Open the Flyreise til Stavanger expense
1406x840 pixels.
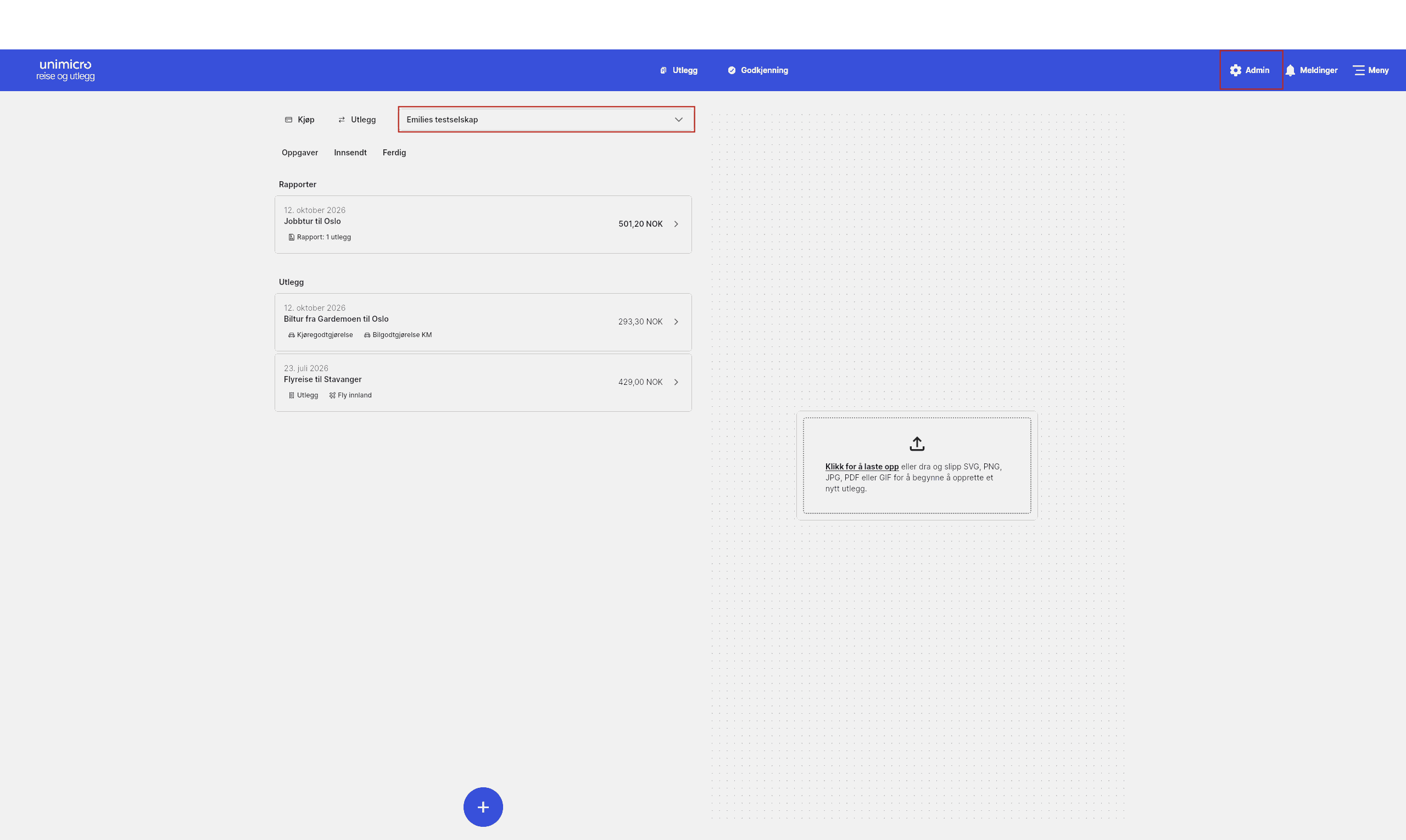coord(483,383)
